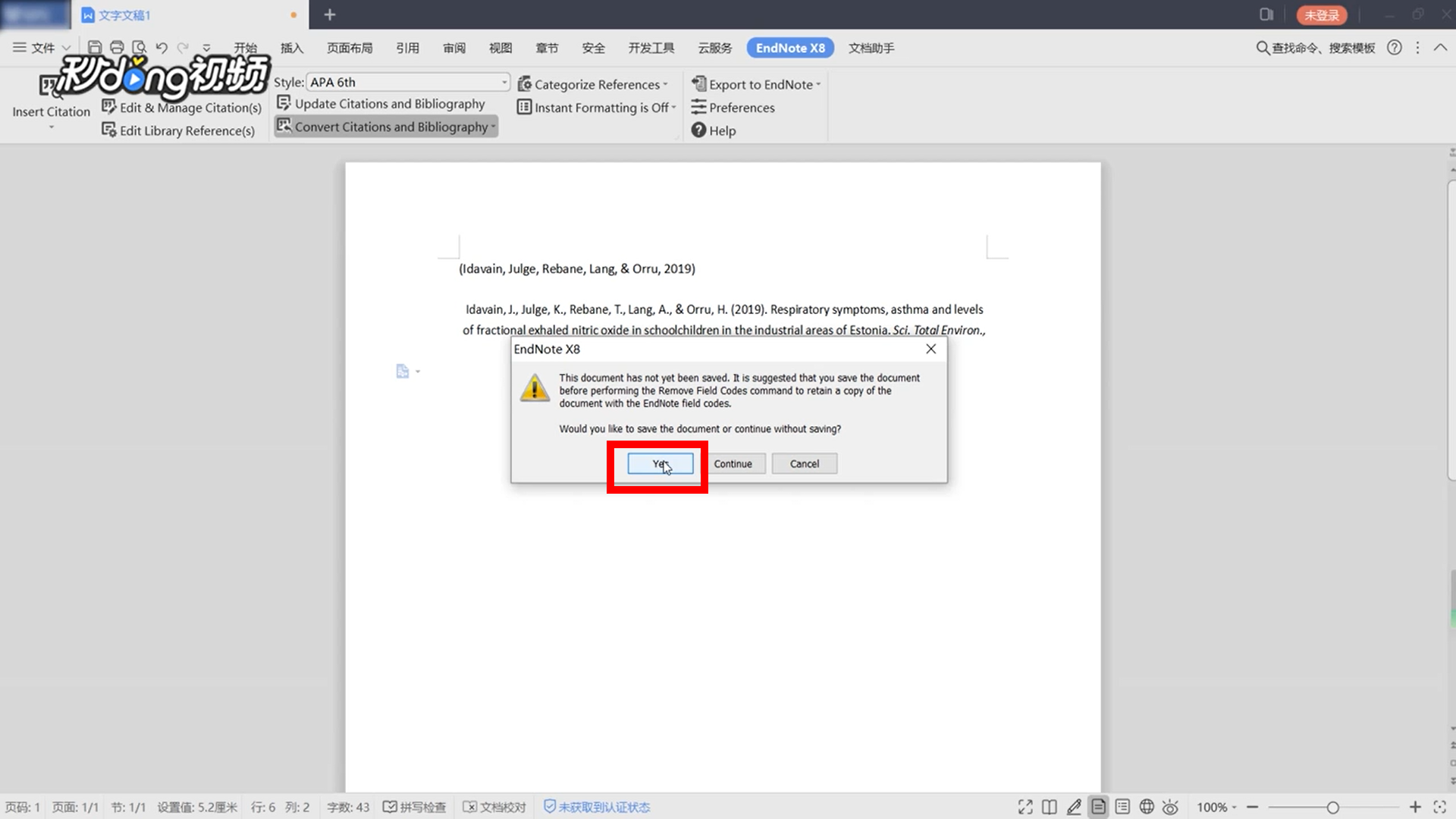Image resolution: width=1456 pixels, height=819 pixels.
Task: Enable eye protection mode in status bar
Action: (x=1170, y=807)
